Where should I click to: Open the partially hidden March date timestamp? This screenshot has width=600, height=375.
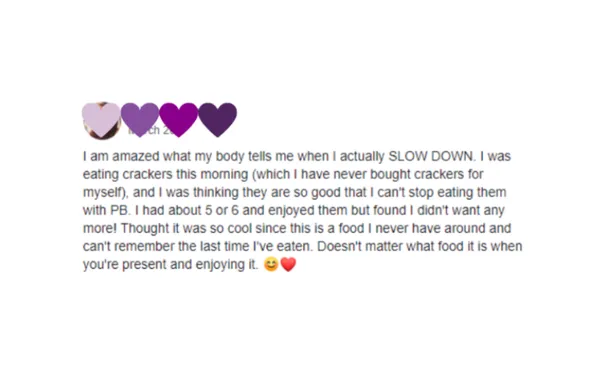coord(150,130)
